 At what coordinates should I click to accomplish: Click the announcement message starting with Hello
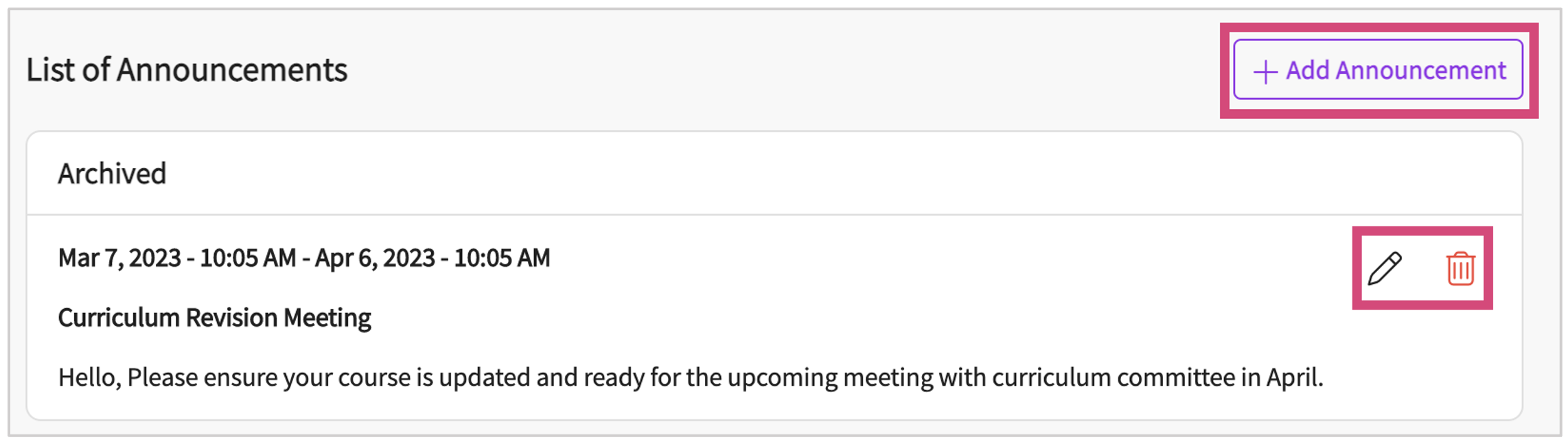tap(690, 377)
